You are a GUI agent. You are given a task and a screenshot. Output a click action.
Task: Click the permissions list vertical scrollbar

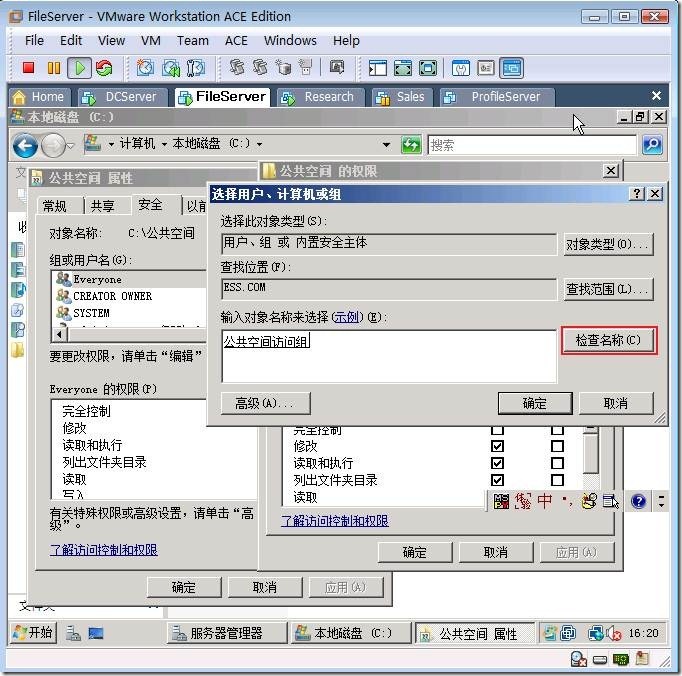pyautogui.click(x=591, y=452)
